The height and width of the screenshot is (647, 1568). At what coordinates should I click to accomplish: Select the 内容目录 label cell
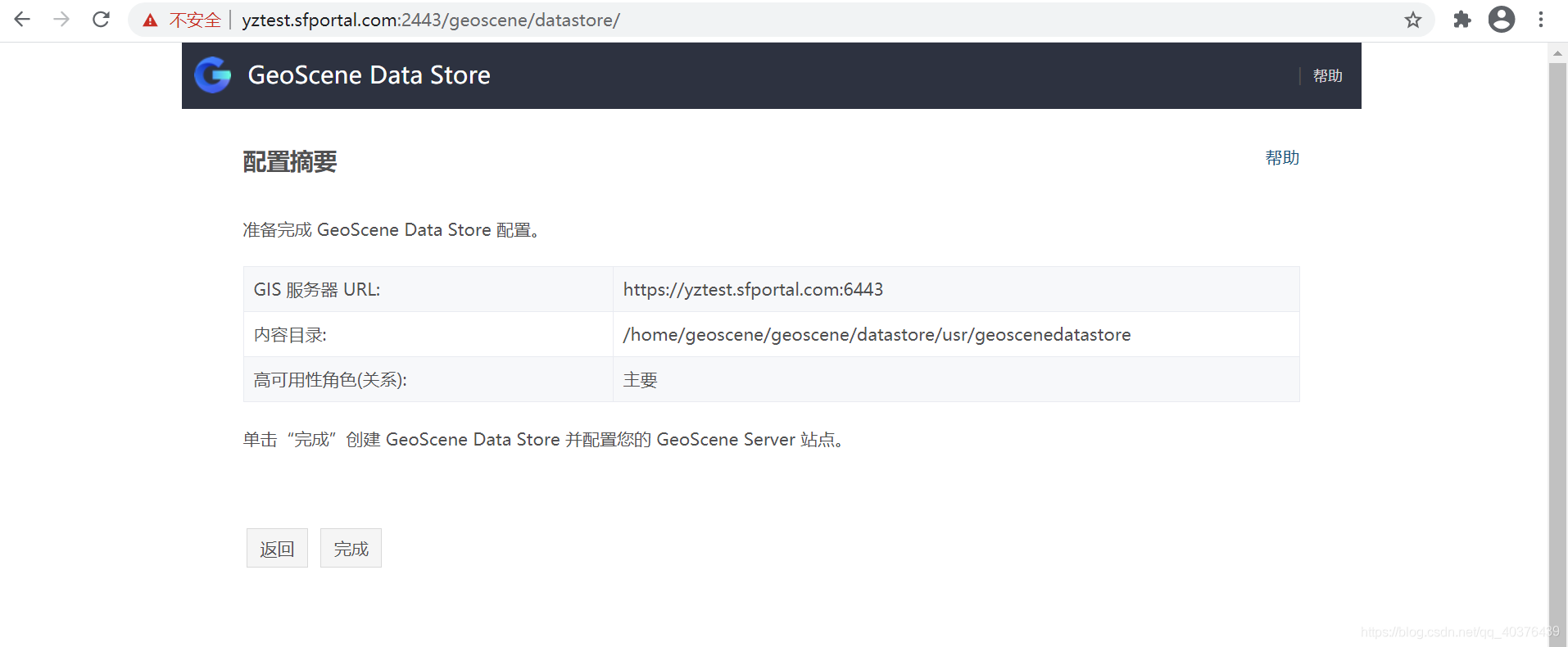pyautogui.click(x=428, y=334)
